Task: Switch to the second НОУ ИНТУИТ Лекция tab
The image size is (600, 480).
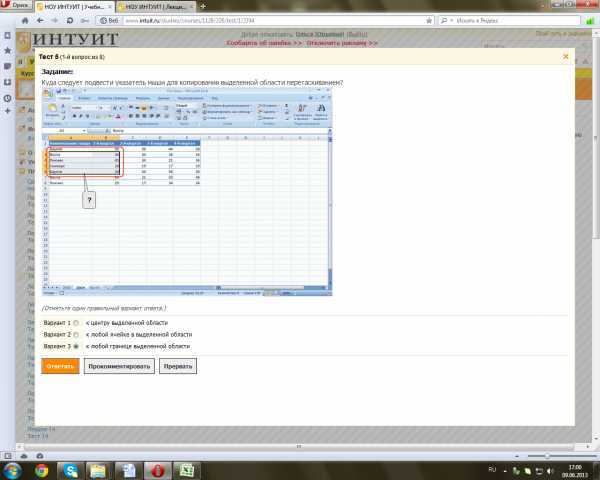Action: [156, 7]
